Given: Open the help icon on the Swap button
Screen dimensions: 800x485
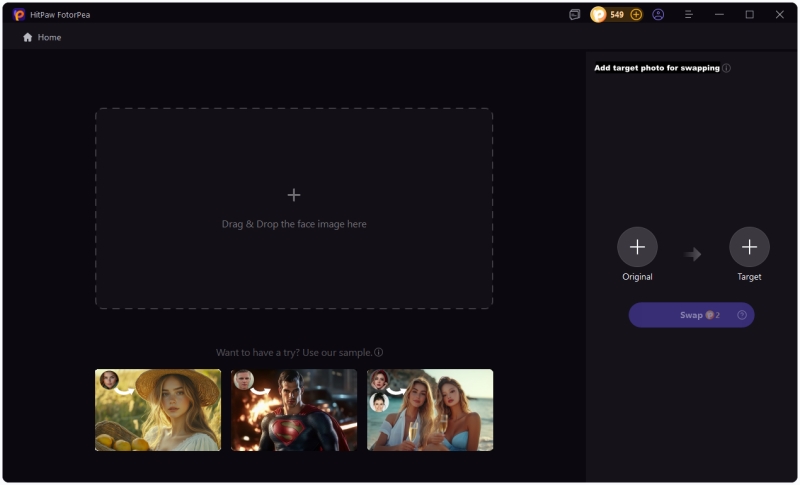Looking at the screenshot, I should pos(742,315).
